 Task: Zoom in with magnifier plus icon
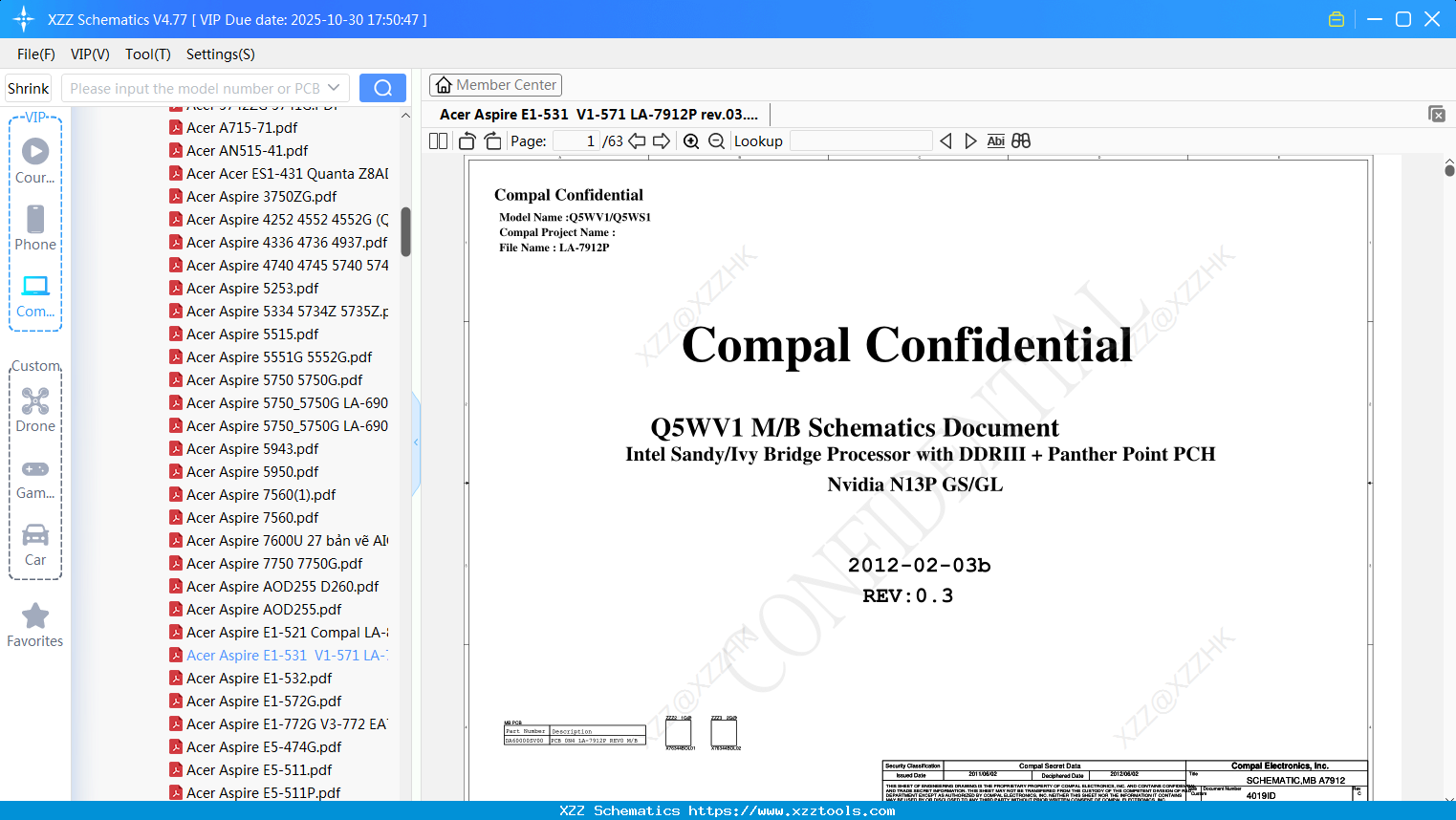691,140
